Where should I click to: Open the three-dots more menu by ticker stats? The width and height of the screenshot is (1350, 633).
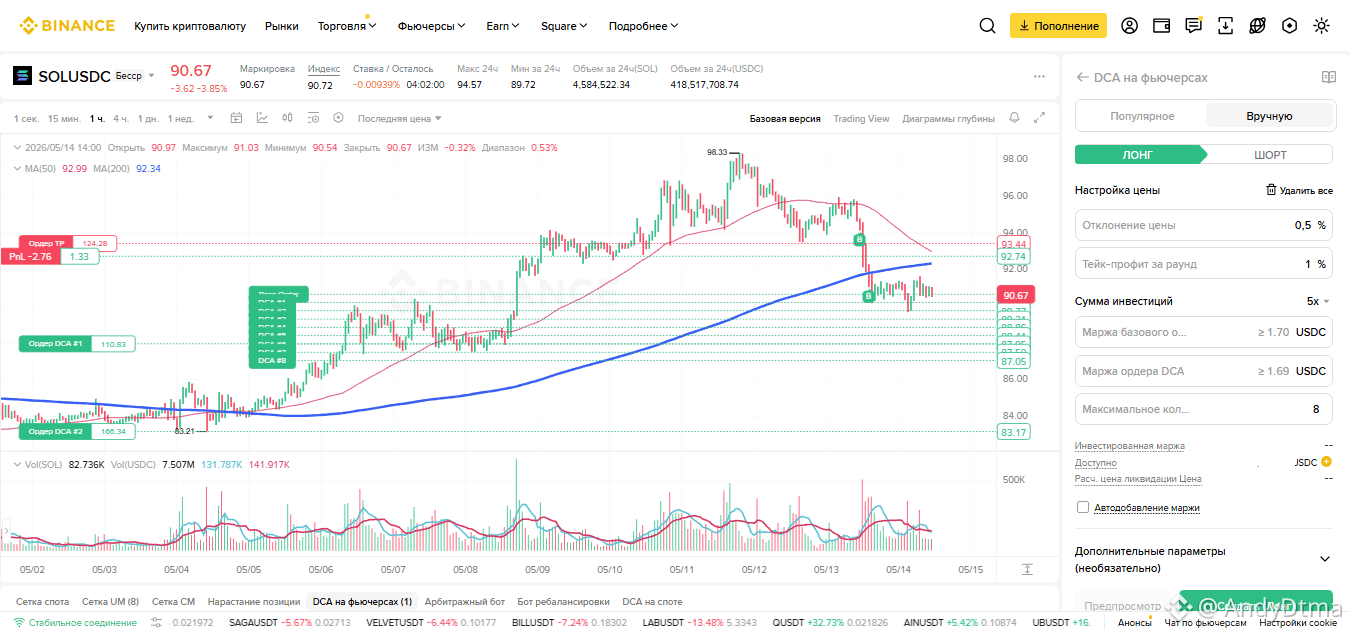(1039, 76)
